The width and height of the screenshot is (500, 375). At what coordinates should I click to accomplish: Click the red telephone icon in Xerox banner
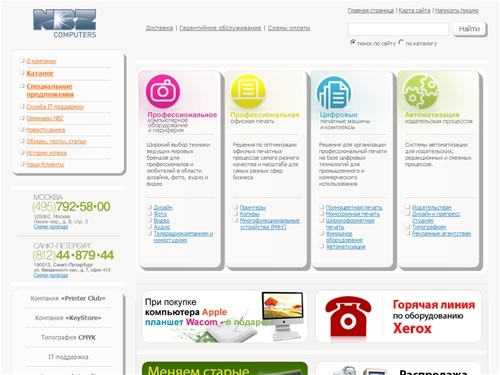348,316
